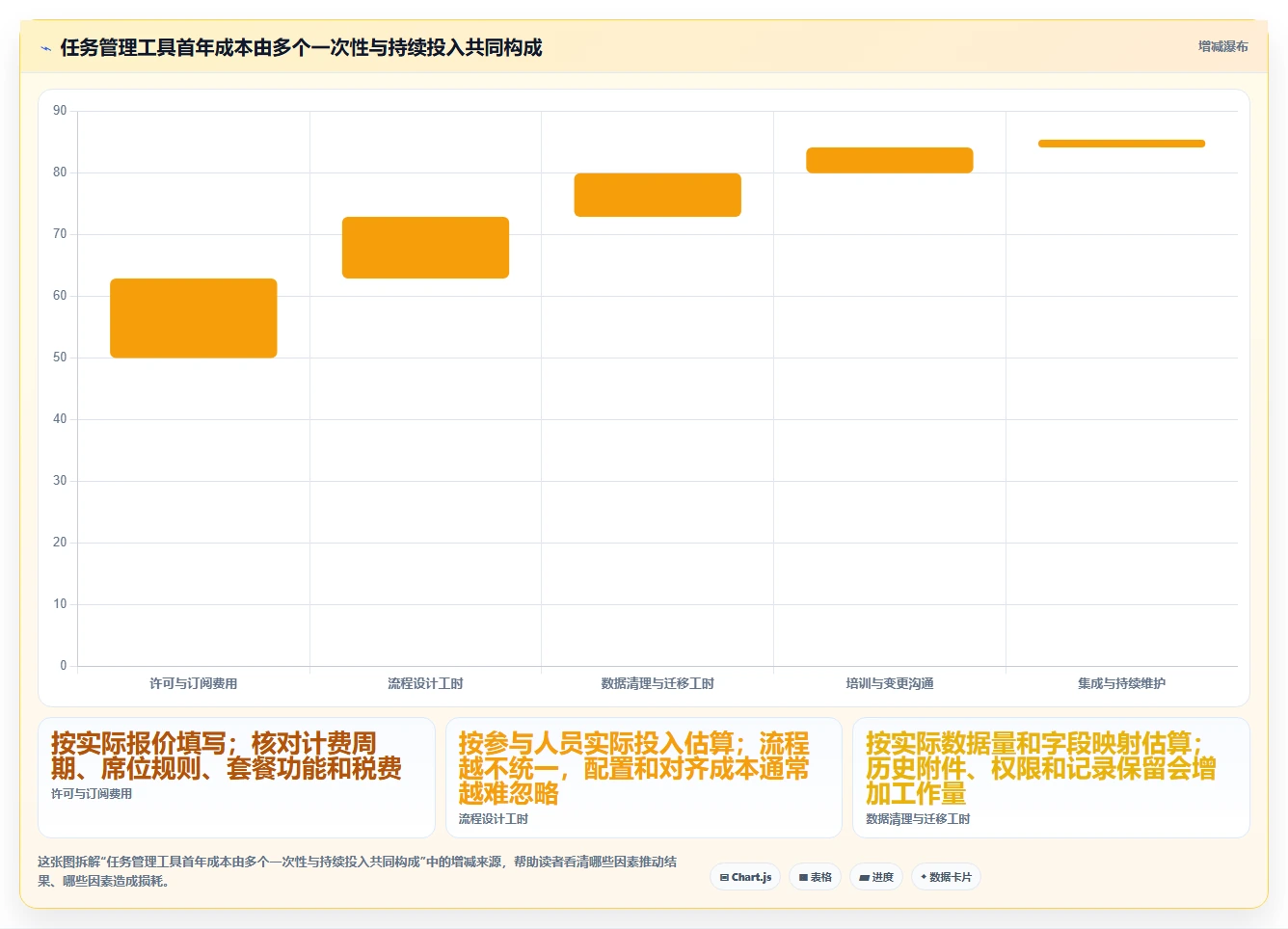Screen dimensions: 1288x929
Task: Click the y-axis value 0
Action: point(64,665)
